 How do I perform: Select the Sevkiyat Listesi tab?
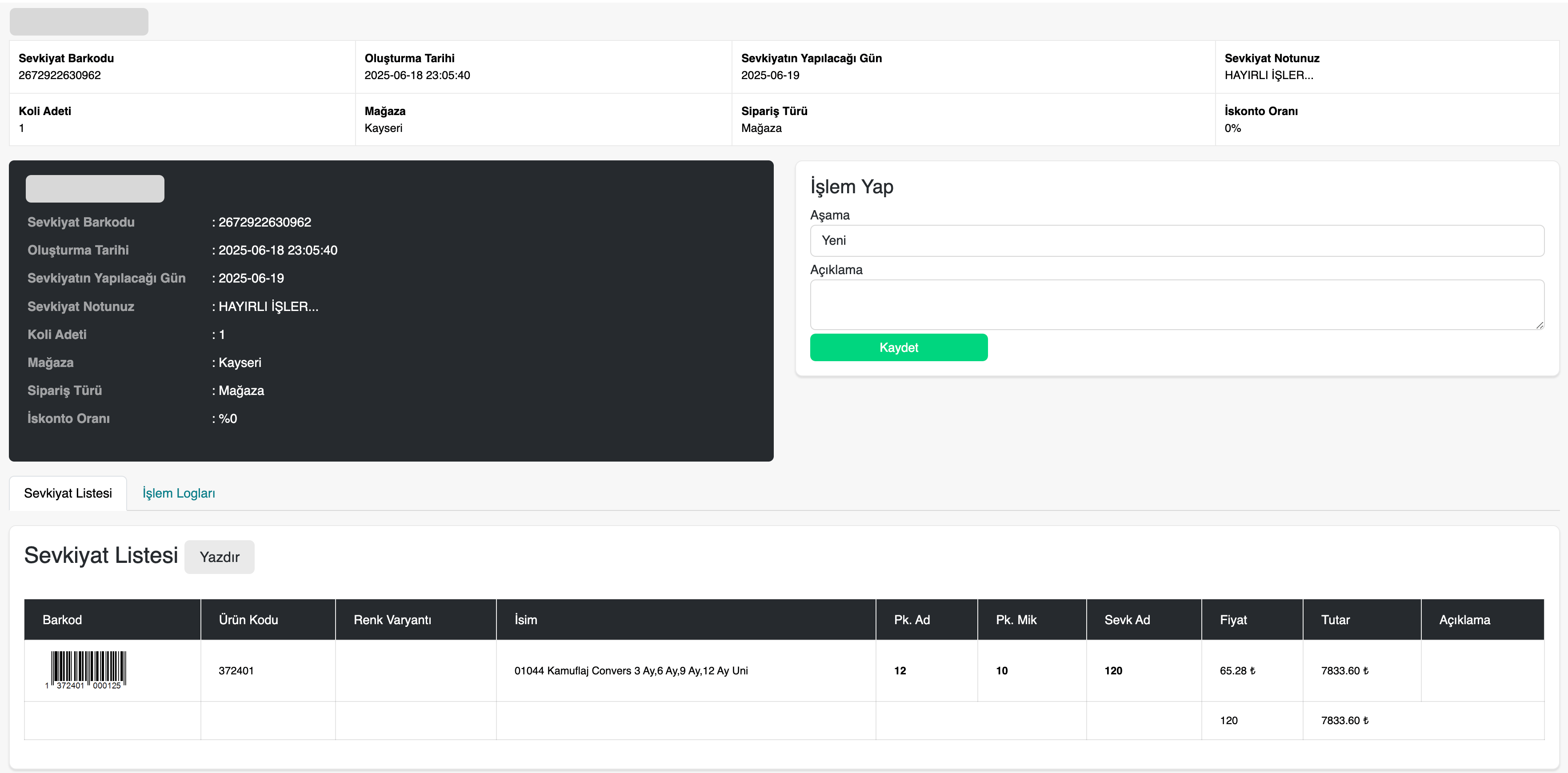pos(68,493)
